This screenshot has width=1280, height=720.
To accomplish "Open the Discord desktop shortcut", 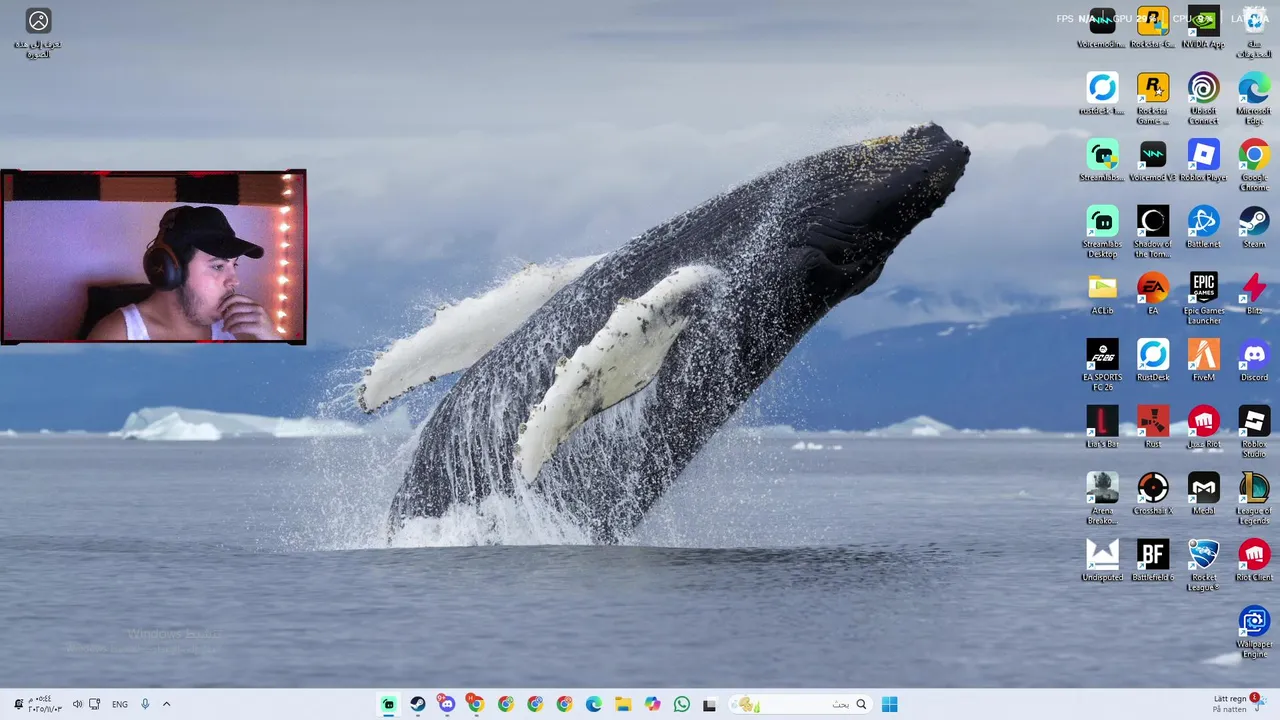I will [x=1254, y=360].
